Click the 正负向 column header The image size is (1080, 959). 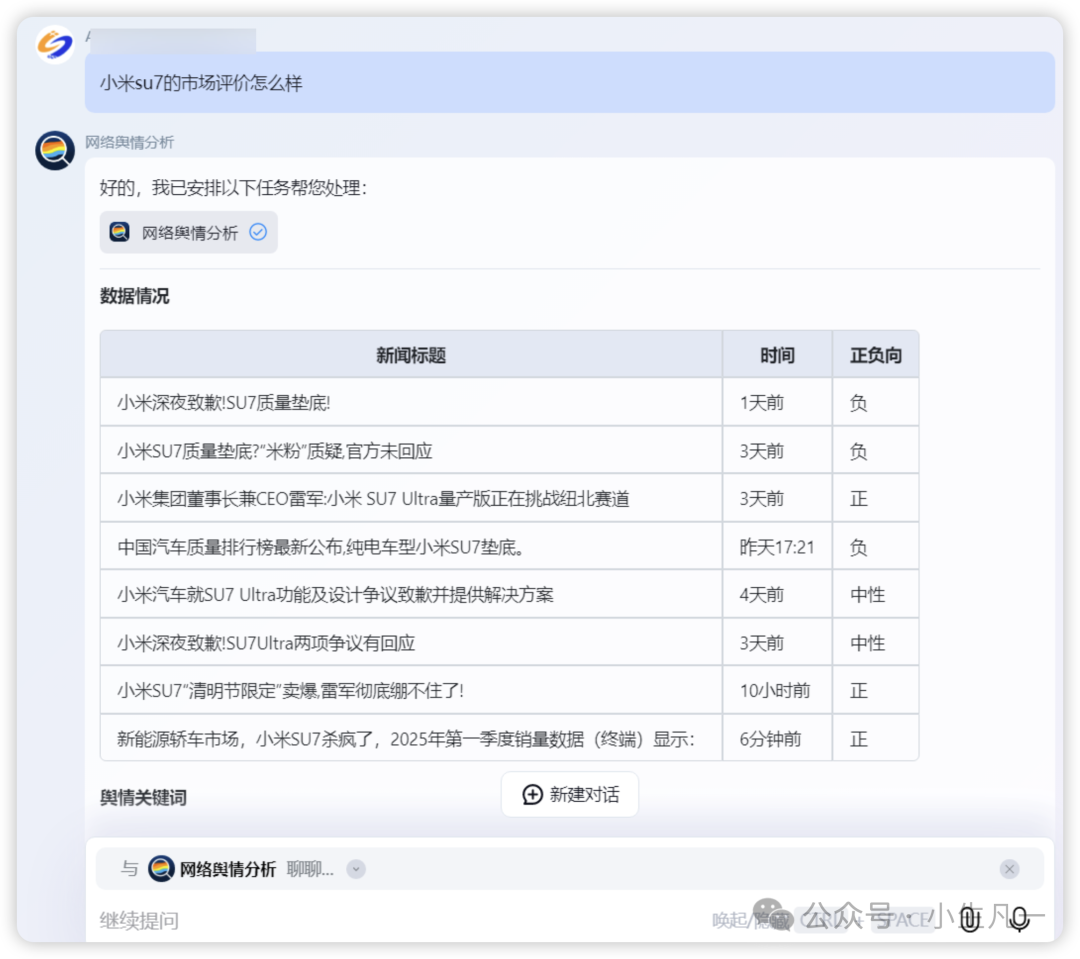[x=875, y=355]
